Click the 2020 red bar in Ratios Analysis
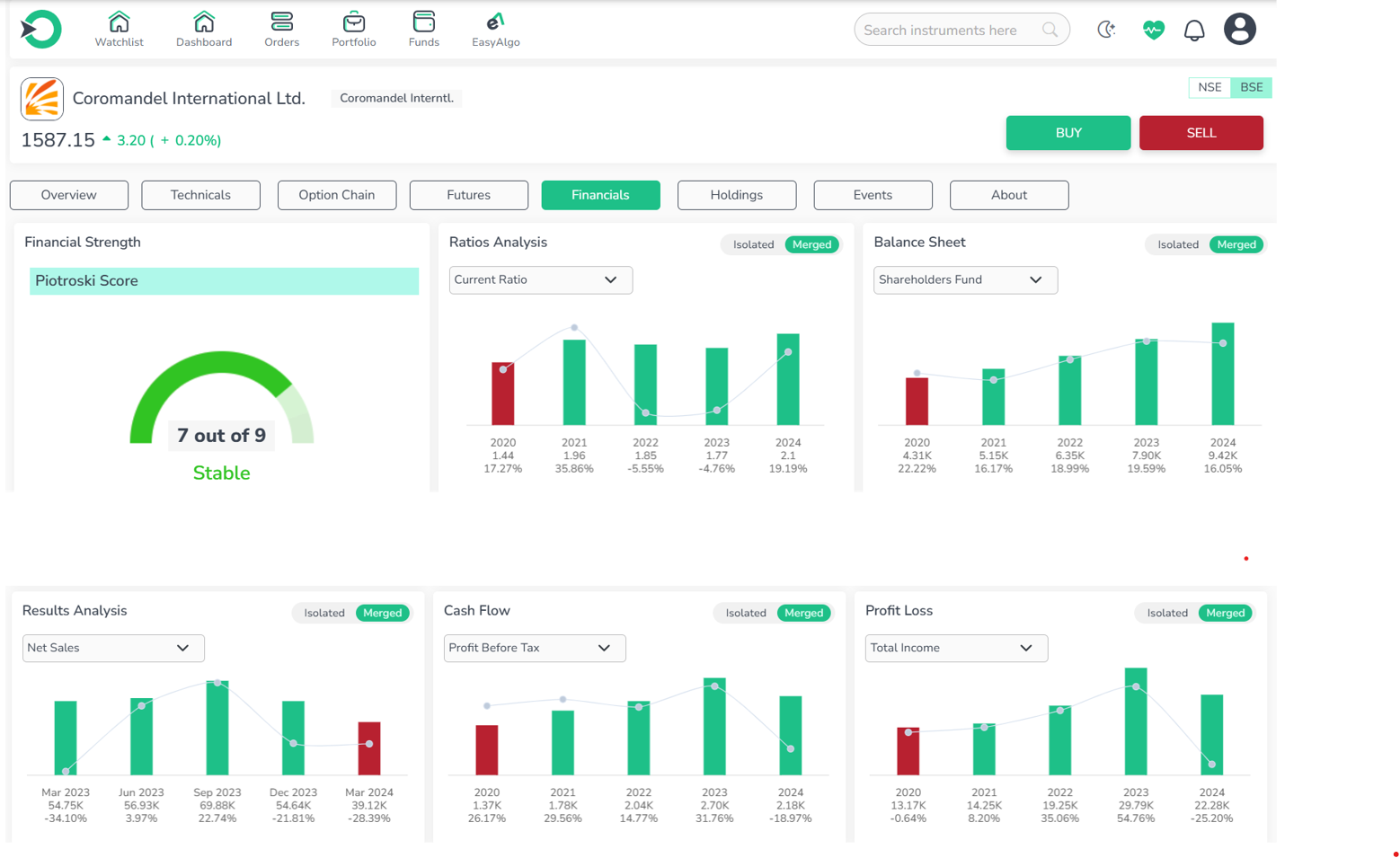The image size is (1400, 858). pyautogui.click(x=503, y=394)
